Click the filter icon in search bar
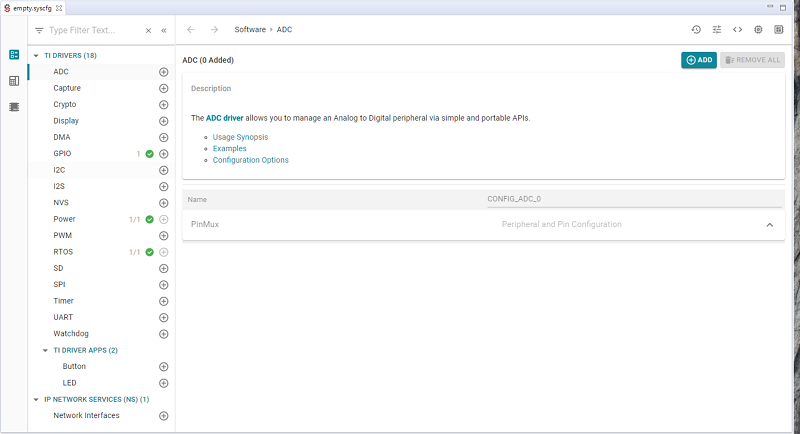The image size is (800, 434). pos(39,30)
